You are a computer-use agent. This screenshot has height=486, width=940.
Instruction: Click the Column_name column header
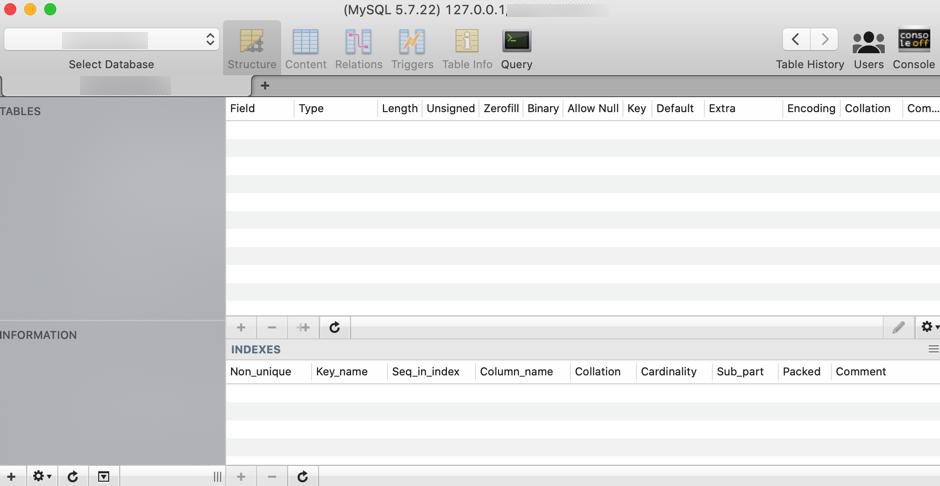pos(523,372)
